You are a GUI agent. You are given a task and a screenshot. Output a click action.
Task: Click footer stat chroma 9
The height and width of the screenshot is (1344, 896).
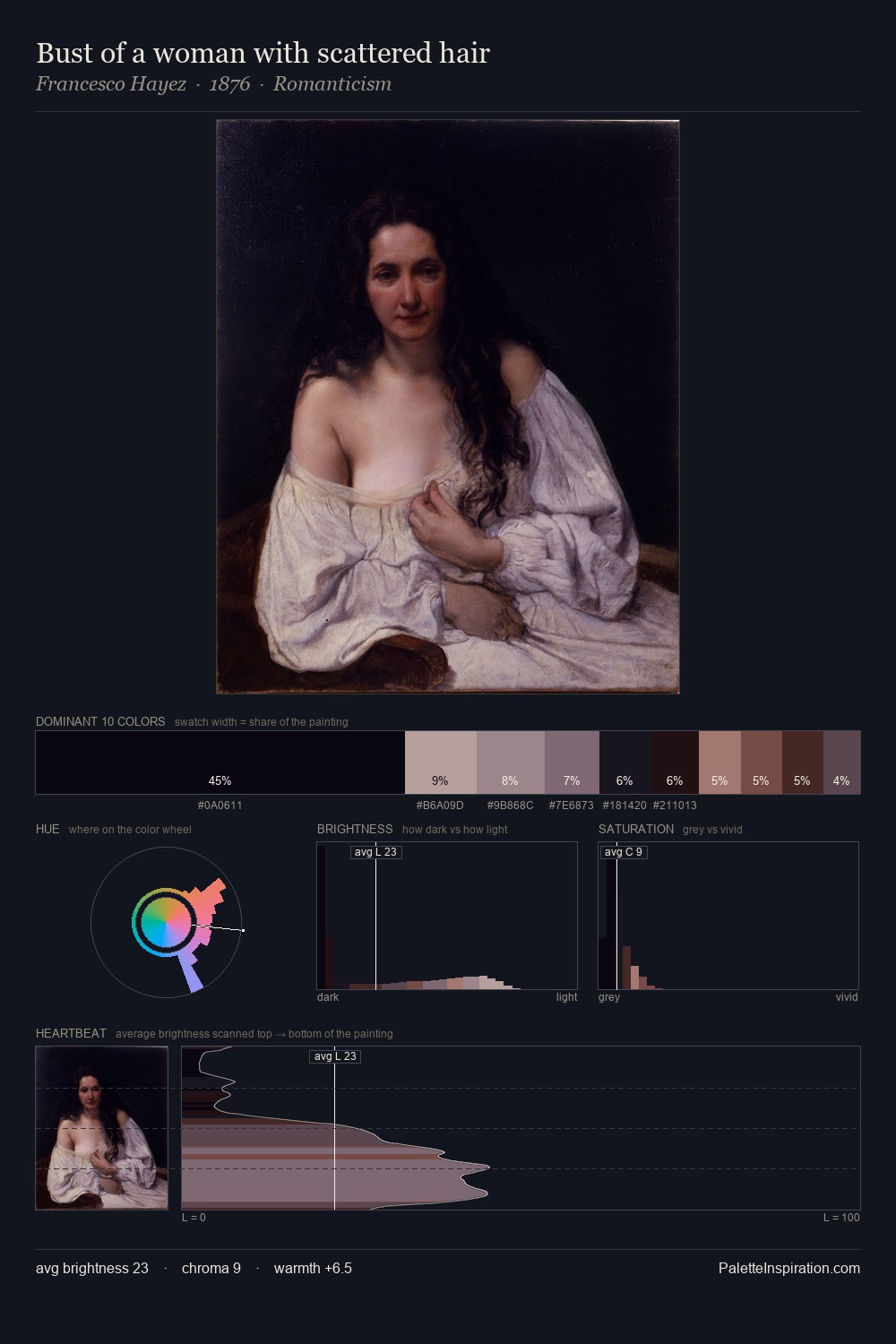tap(211, 1268)
